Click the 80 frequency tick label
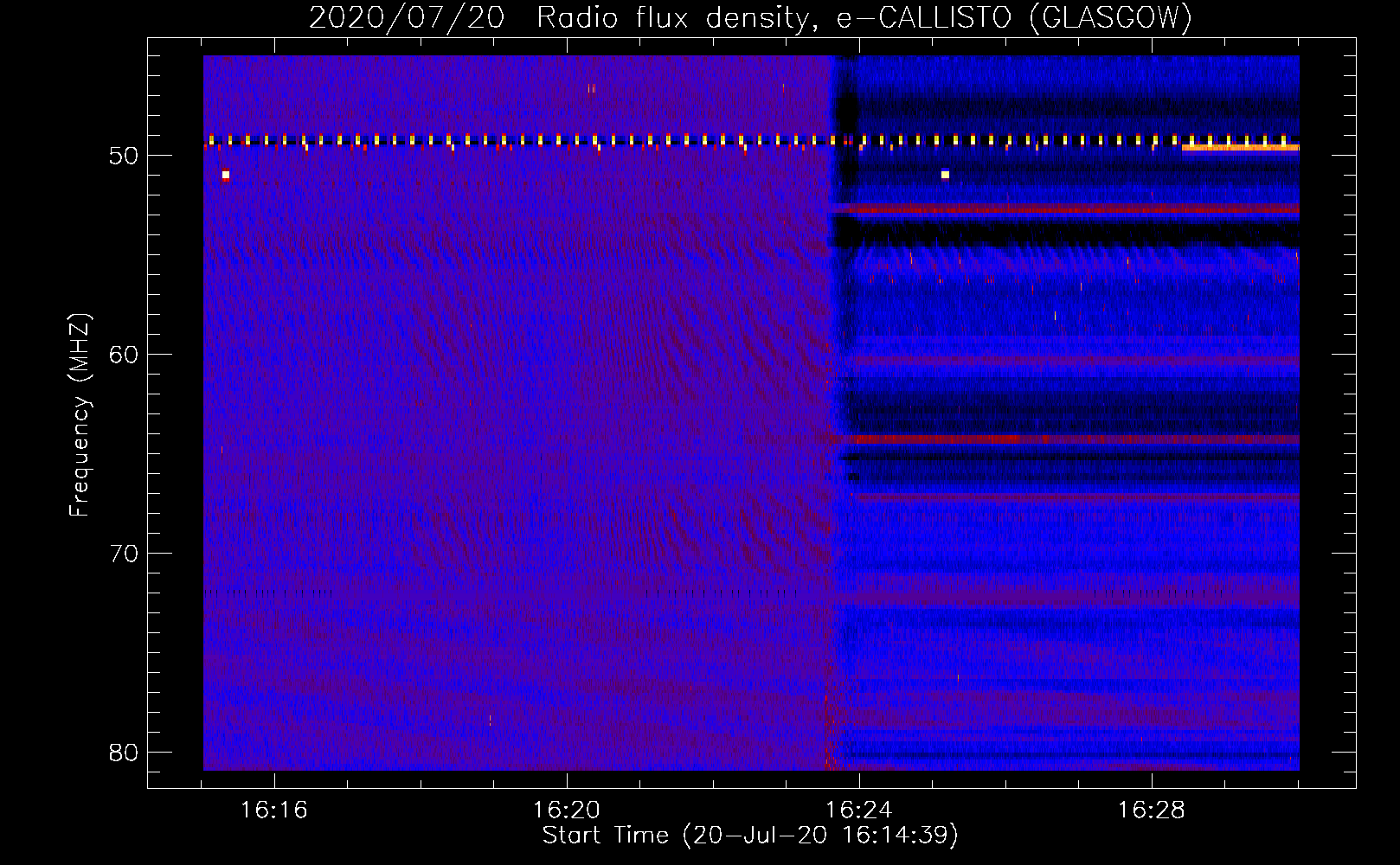Viewport: 1400px width, 865px height. coord(124,753)
